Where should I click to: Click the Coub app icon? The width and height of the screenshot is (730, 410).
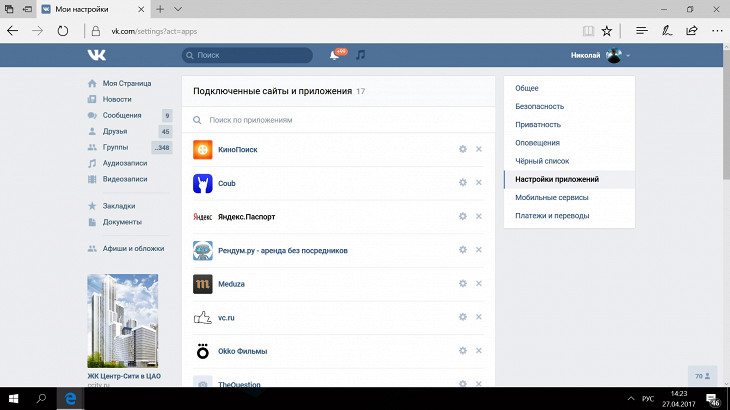pyautogui.click(x=203, y=183)
